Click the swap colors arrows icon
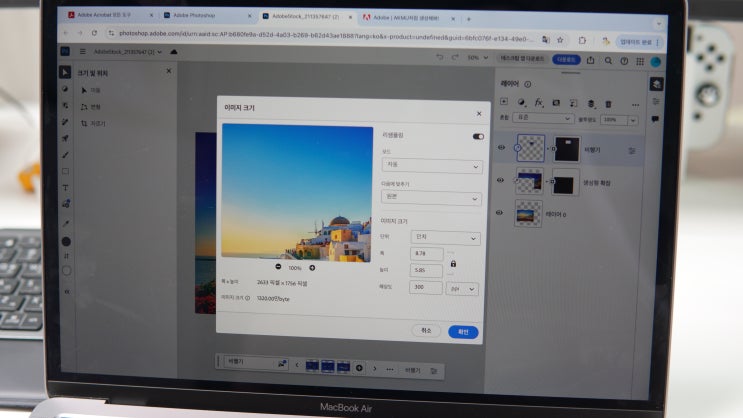The width and height of the screenshot is (743, 418). click(x=66, y=256)
